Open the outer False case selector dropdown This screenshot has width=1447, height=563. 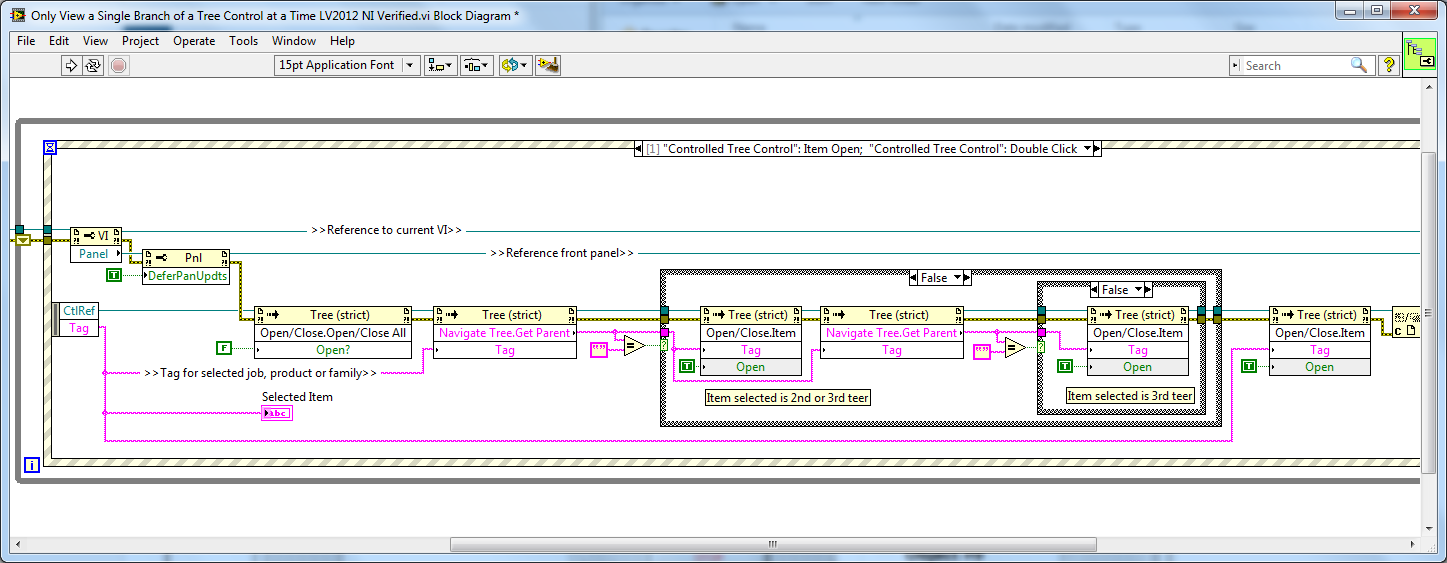[956, 278]
